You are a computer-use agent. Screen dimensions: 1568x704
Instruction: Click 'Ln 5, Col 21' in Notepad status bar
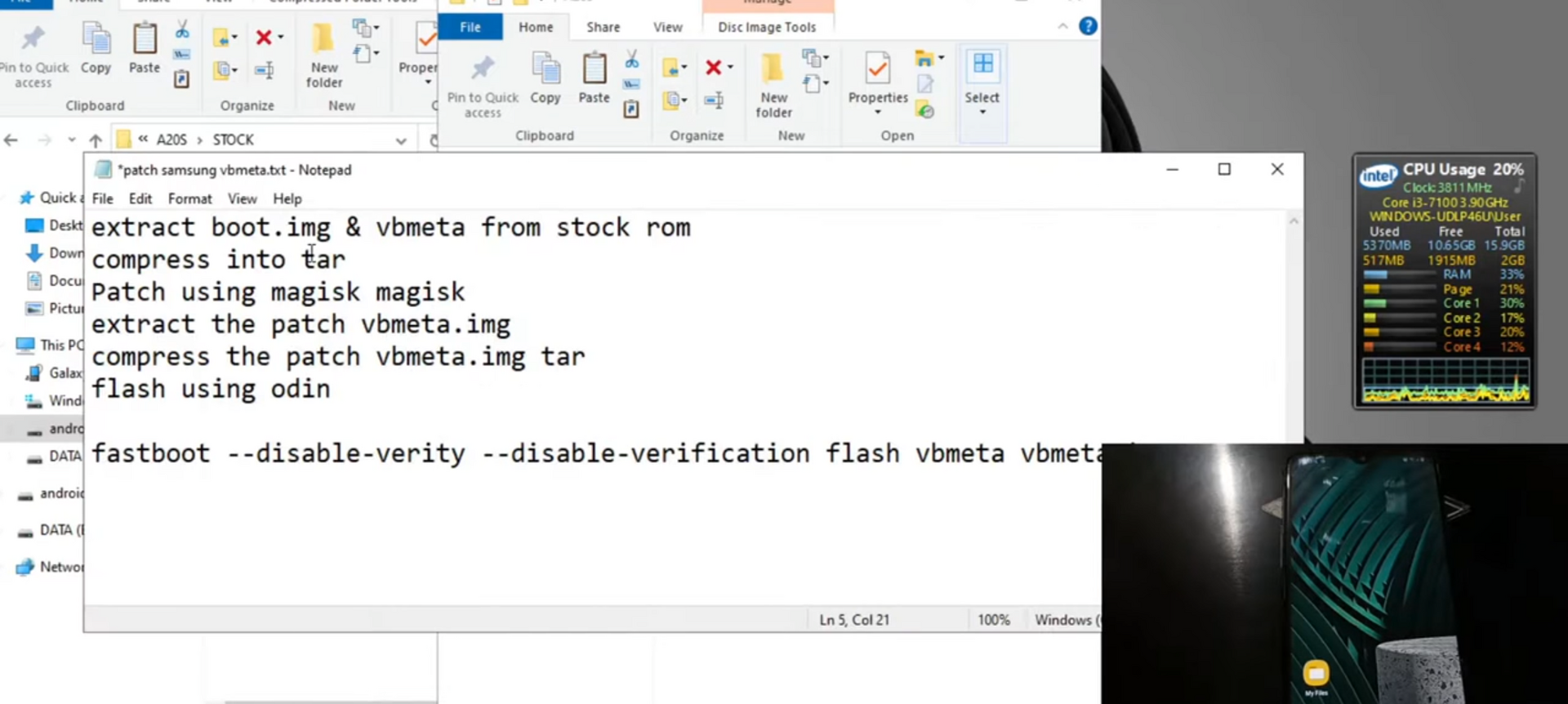pyautogui.click(x=854, y=620)
